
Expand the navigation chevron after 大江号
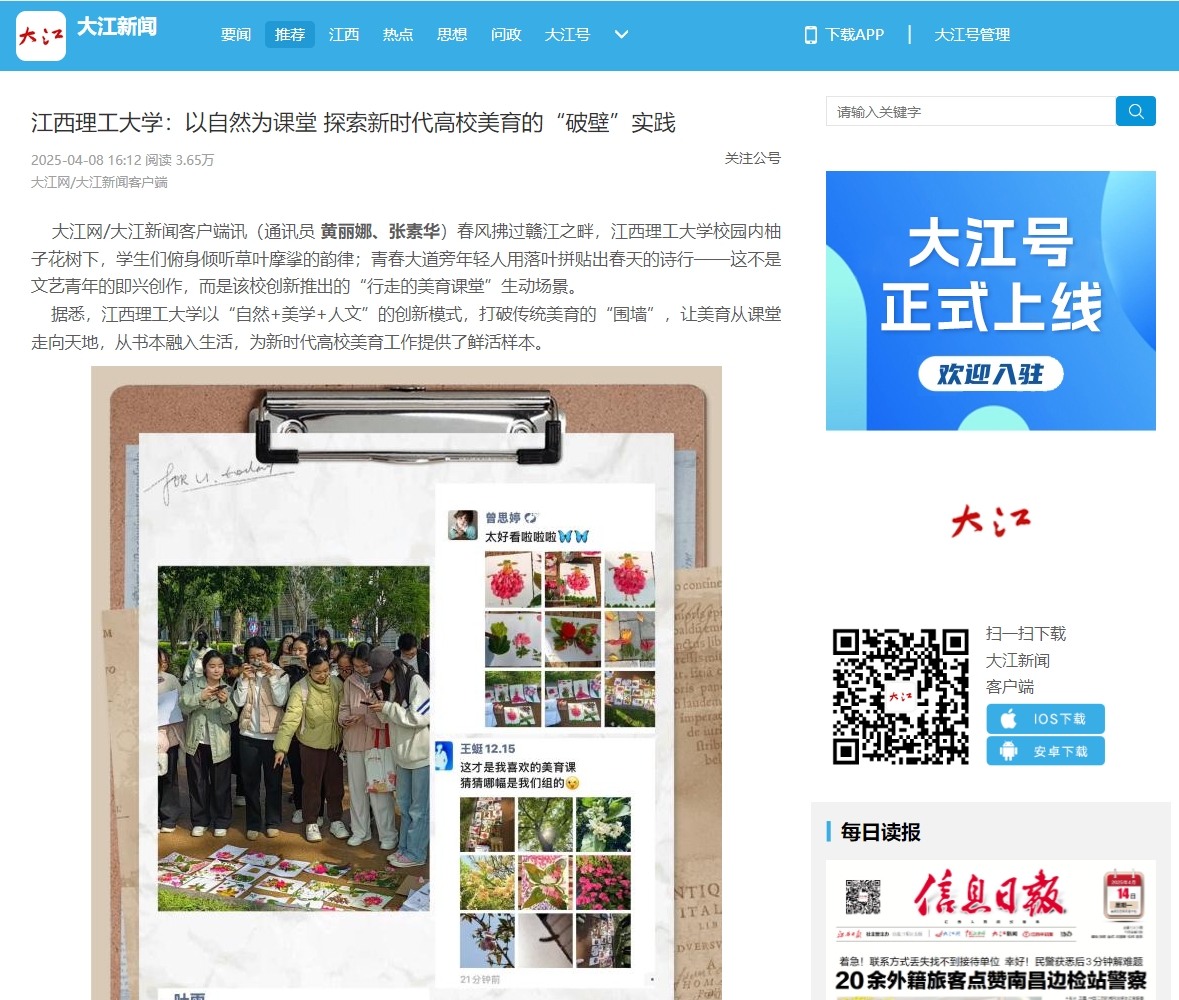point(621,35)
